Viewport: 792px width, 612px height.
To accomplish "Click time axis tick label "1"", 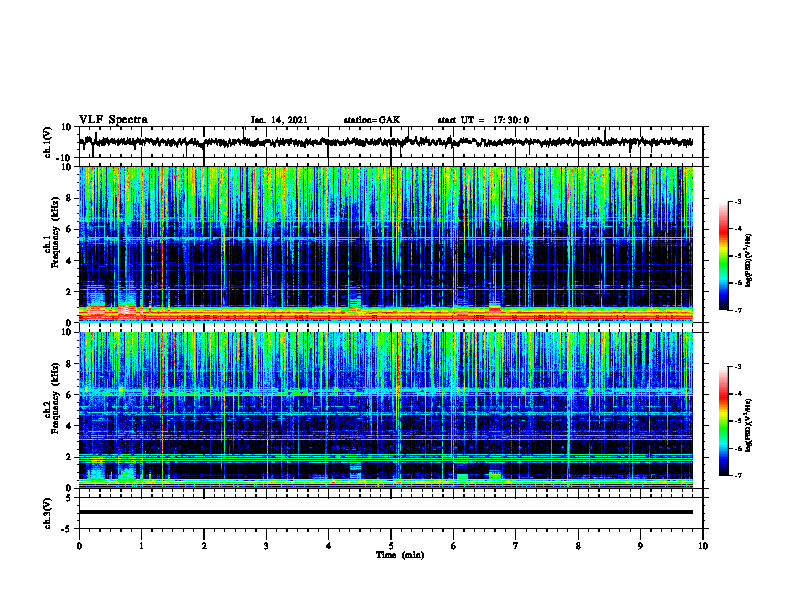I will pyautogui.click(x=141, y=546).
